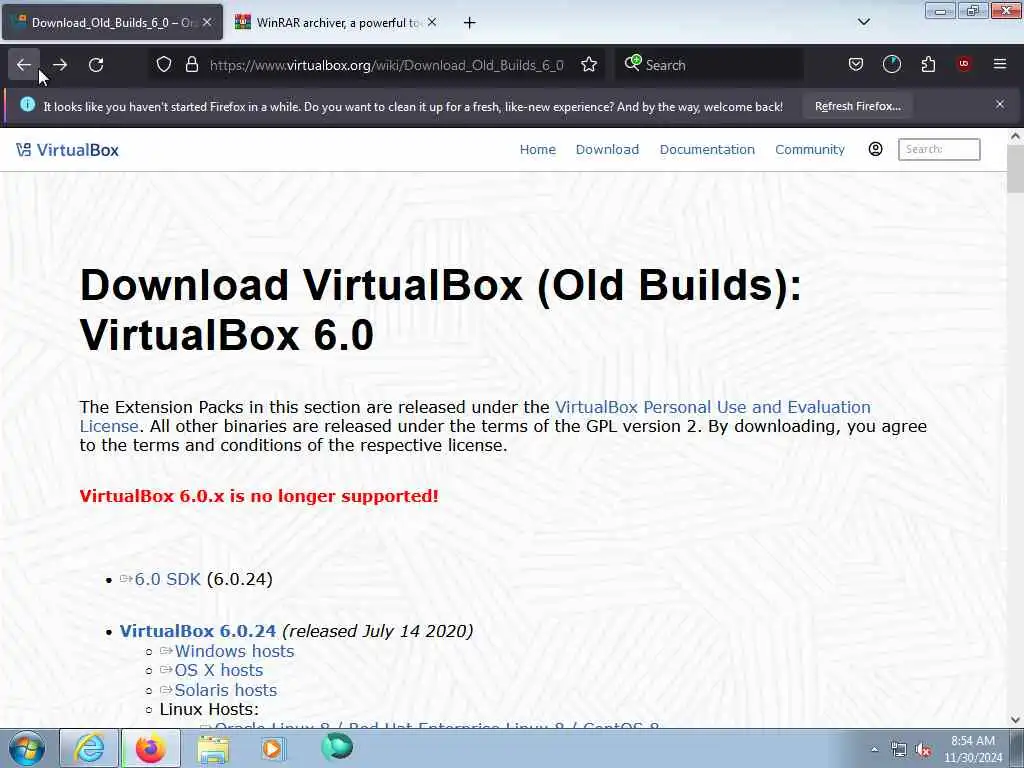Open the Firefox hamburger menu
Screen dimensions: 1024x768
pos(1000,64)
